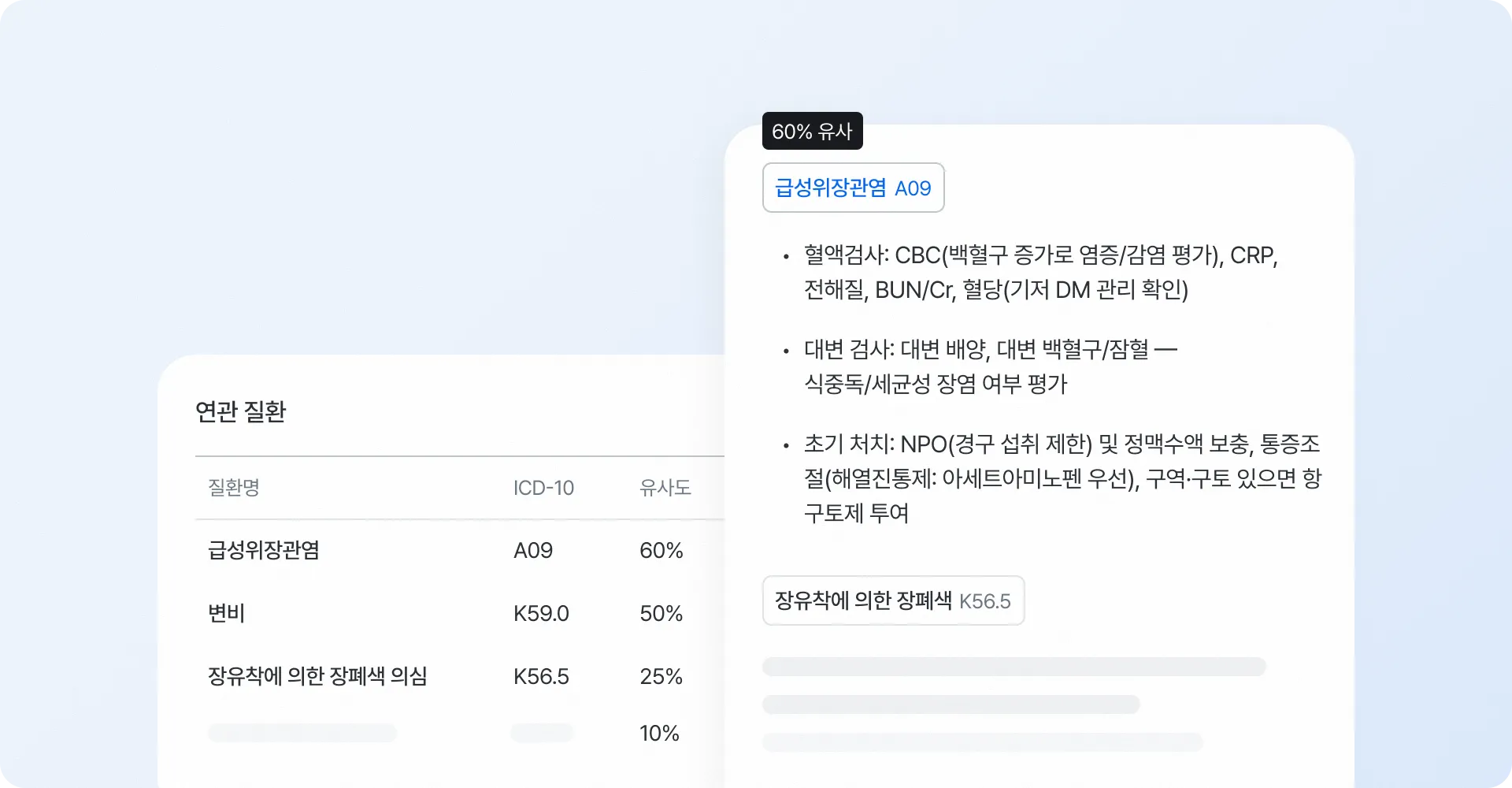Click the 50% similarity value
Screen dimensions: 1512x788
pos(661,614)
